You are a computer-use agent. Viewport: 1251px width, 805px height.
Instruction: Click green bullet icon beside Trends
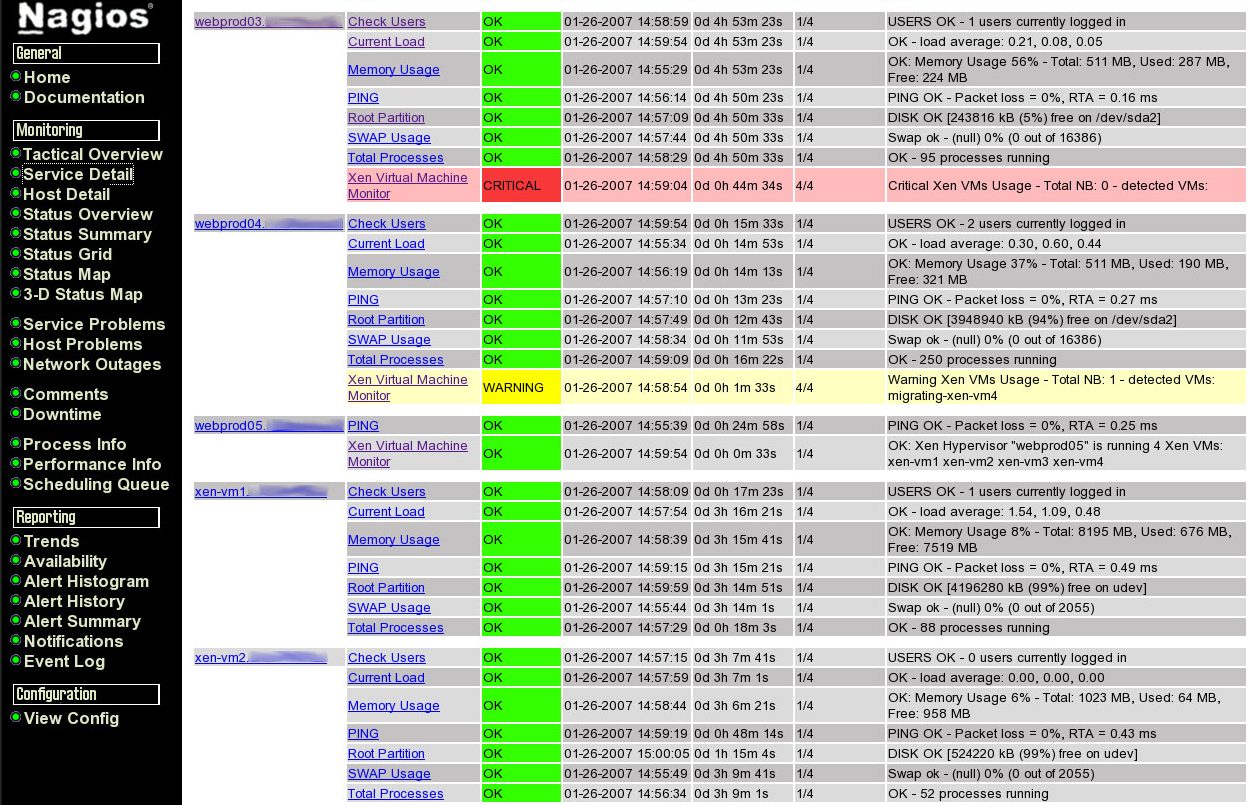(16, 541)
